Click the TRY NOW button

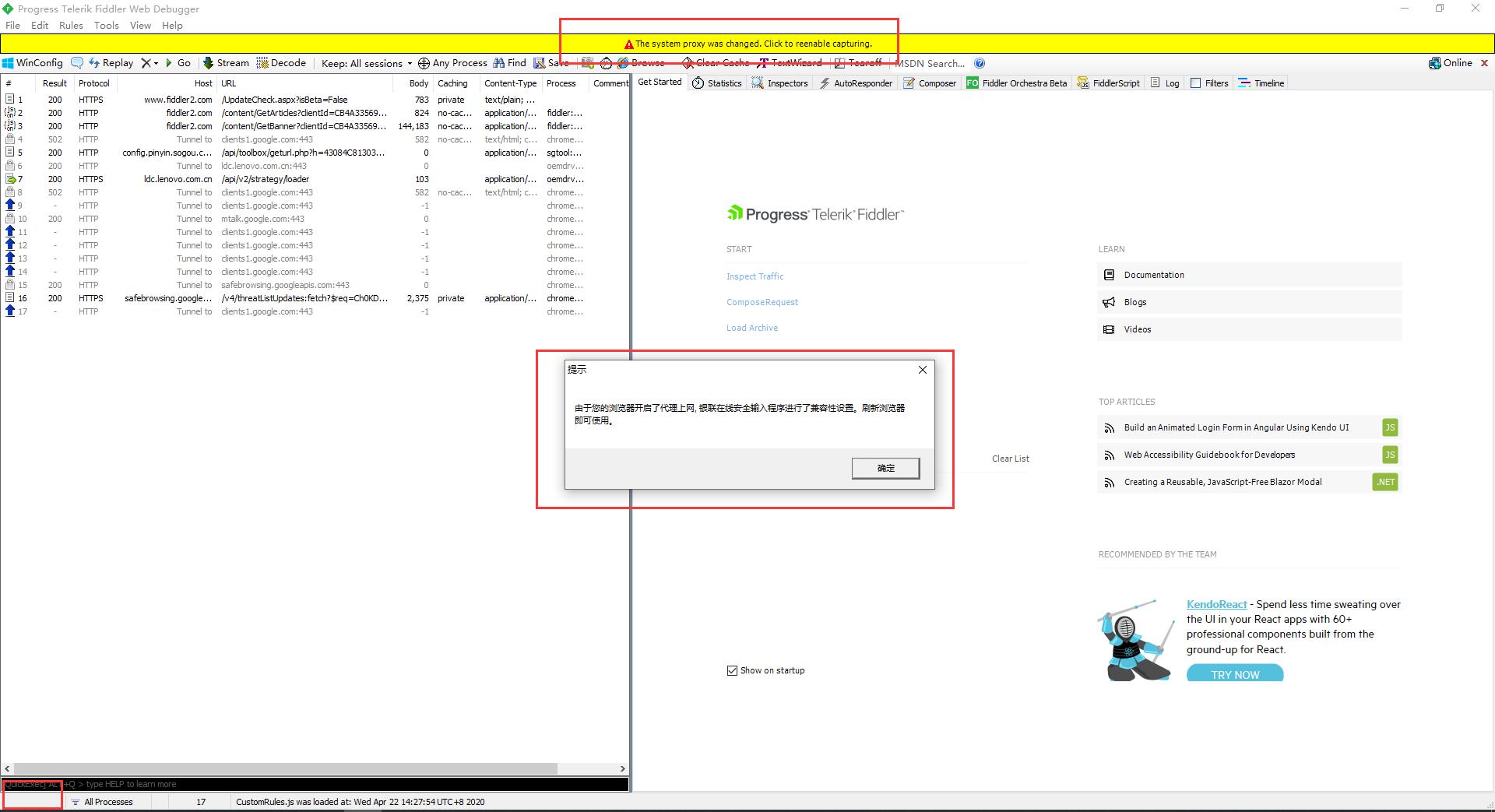click(1235, 674)
